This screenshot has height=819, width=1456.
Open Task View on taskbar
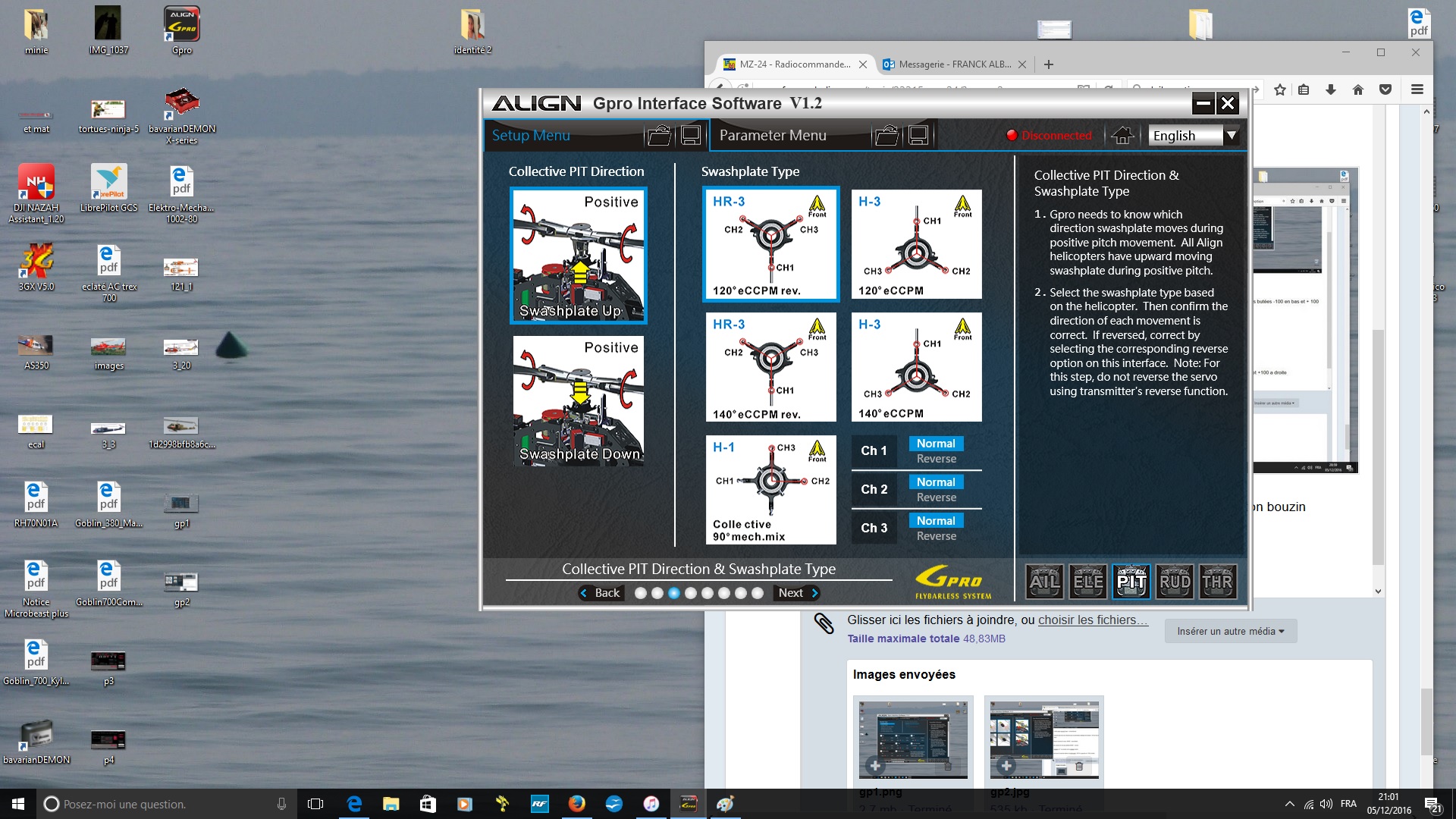pos(315,804)
